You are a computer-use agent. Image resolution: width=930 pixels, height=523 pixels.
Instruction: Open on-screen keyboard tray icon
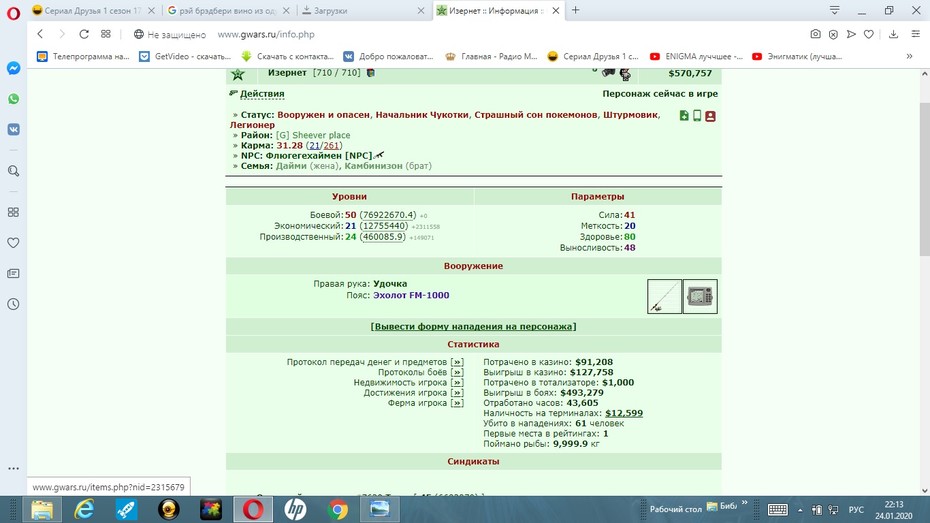point(777,510)
